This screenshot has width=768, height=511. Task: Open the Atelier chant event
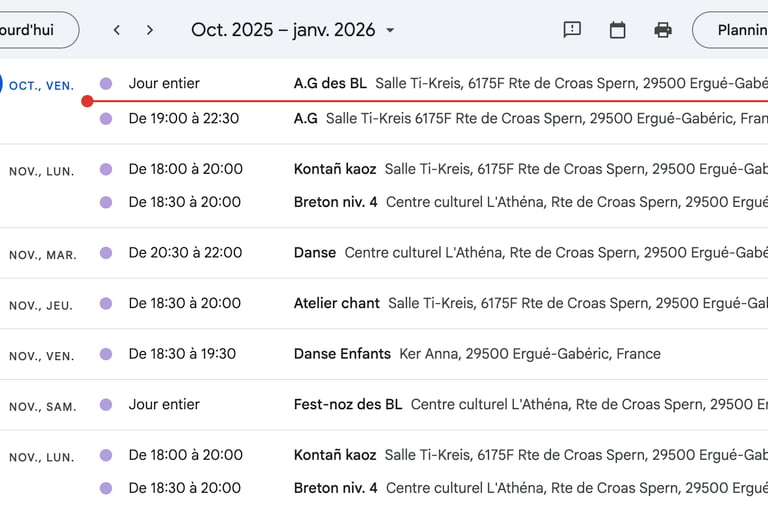(337, 303)
